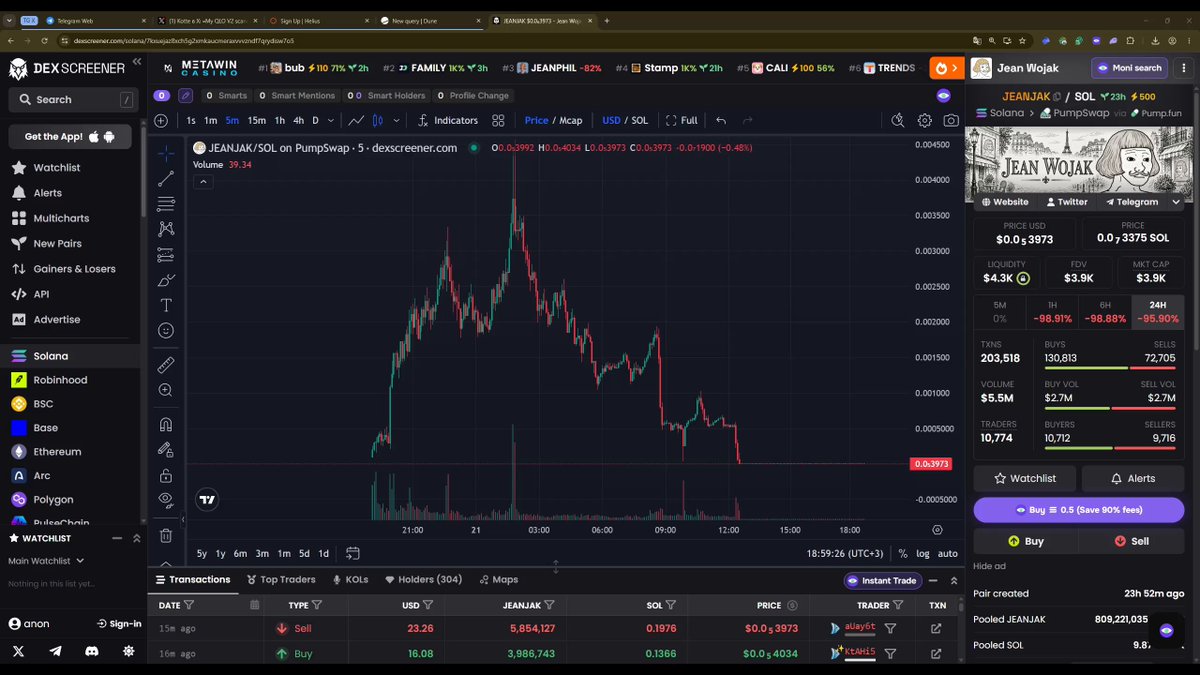Open Discord icon in sidebar footer

tap(92, 651)
